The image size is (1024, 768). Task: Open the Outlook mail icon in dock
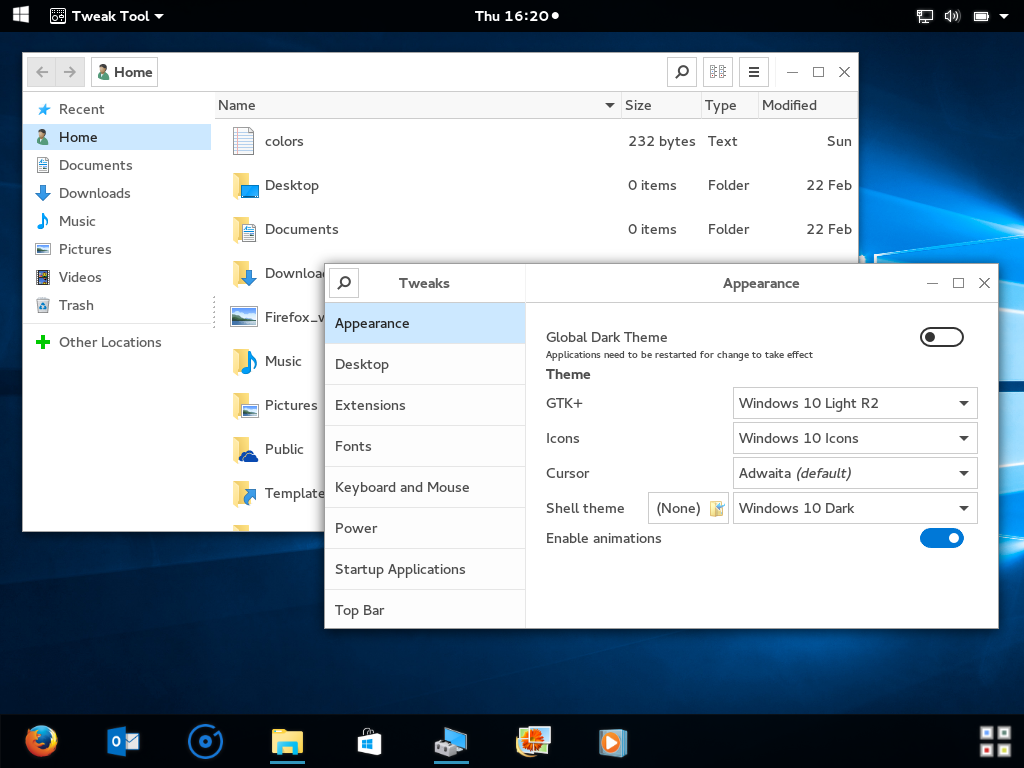[x=123, y=742]
